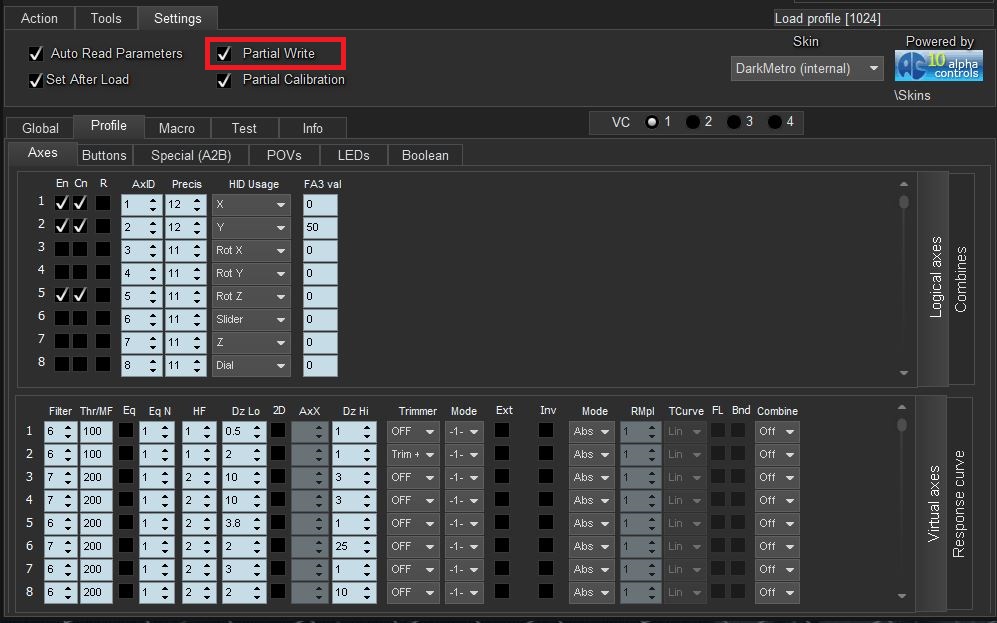Viewport: 997px width, 623px height.
Task: Open HID Usage dropdown showing X
Action: click(251, 205)
